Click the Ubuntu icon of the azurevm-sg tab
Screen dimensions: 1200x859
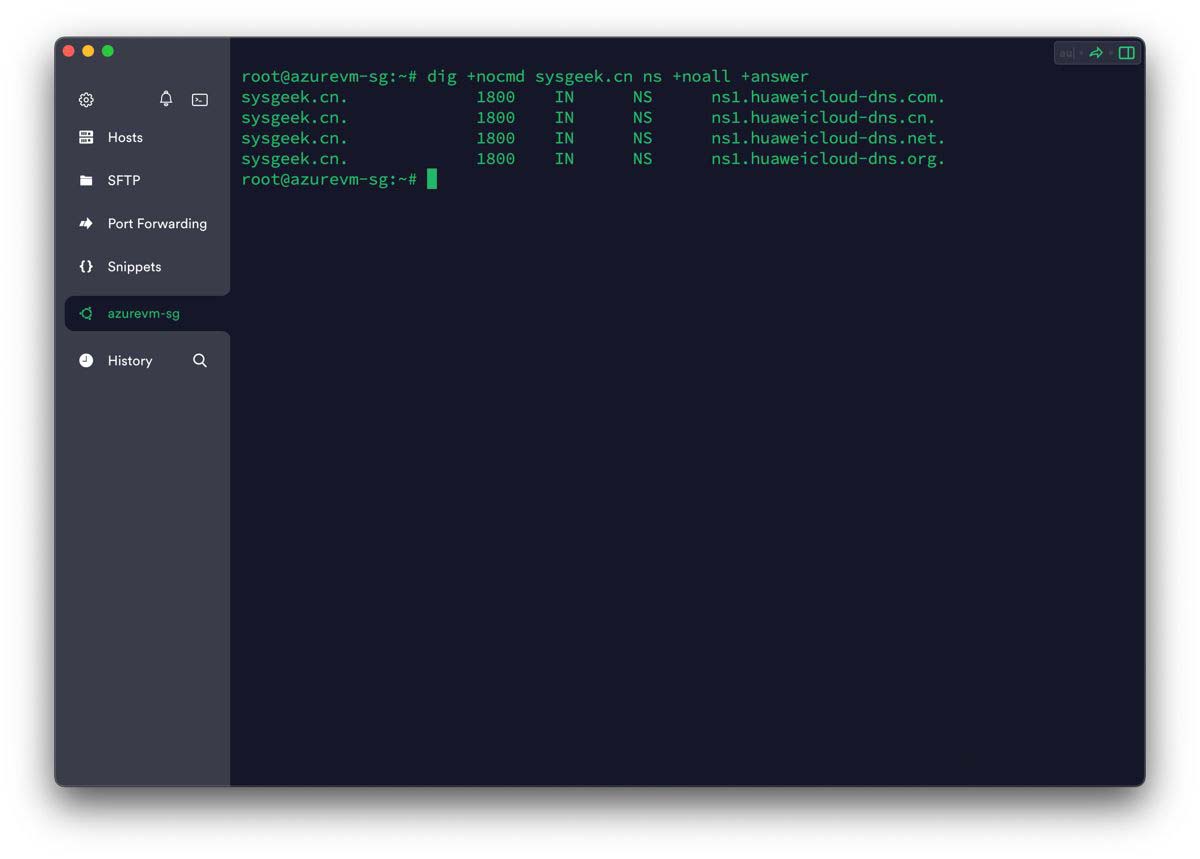click(x=87, y=313)
